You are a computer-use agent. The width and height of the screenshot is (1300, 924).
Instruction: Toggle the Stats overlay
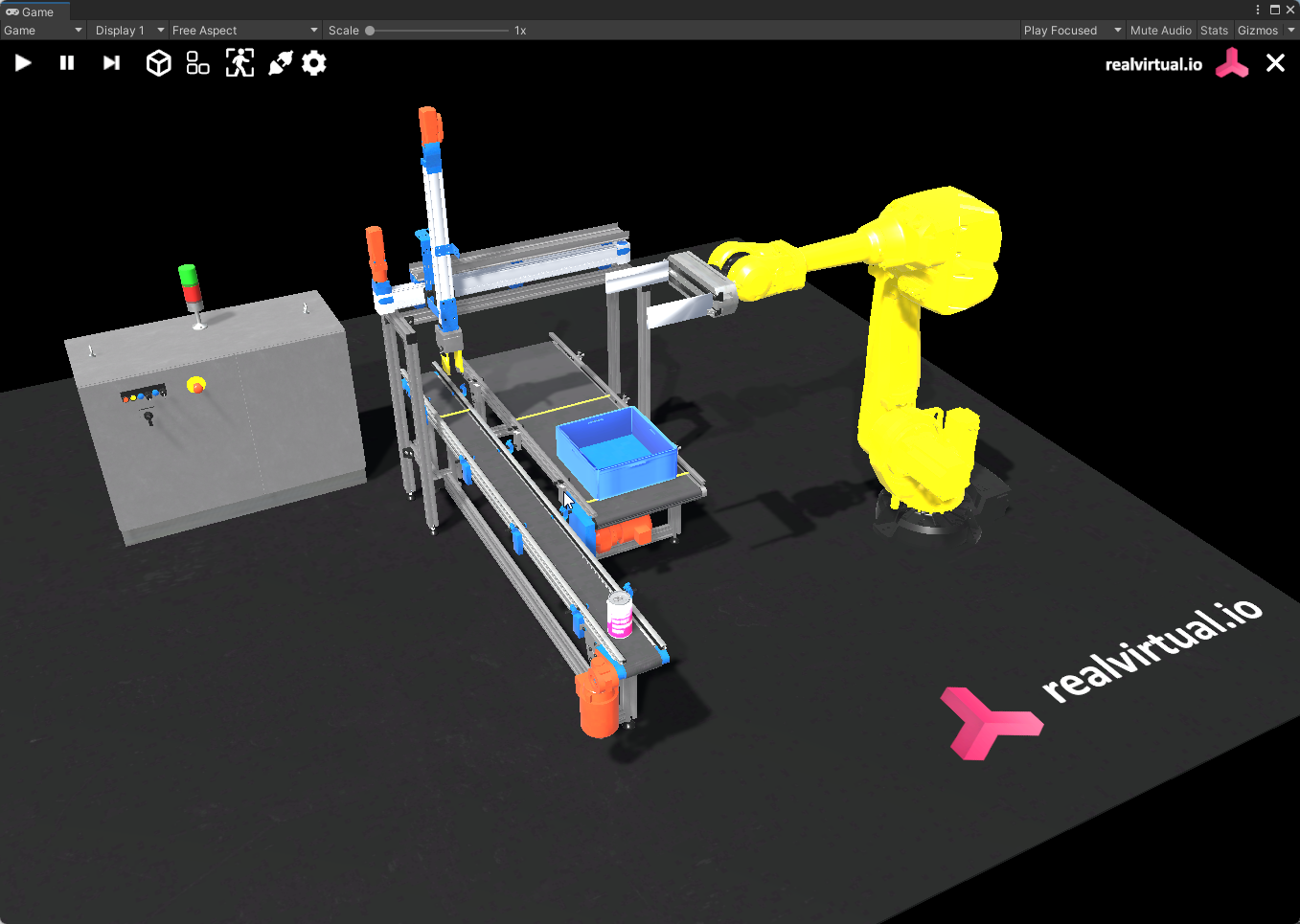coord(1214,31)
